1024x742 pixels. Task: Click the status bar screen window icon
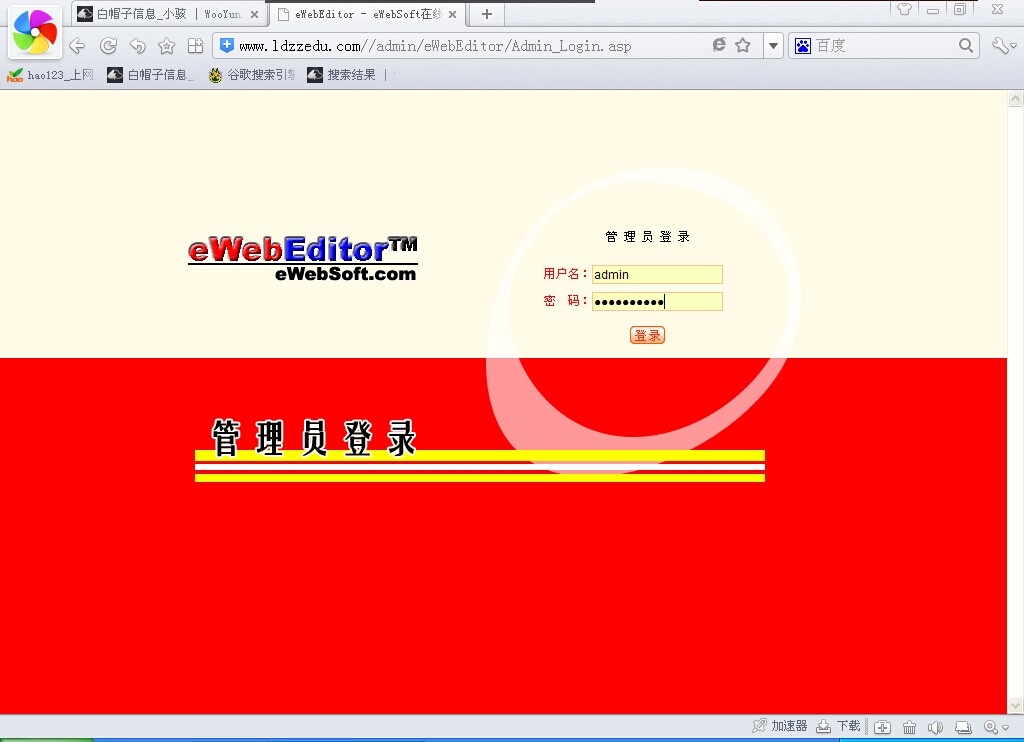963,726
